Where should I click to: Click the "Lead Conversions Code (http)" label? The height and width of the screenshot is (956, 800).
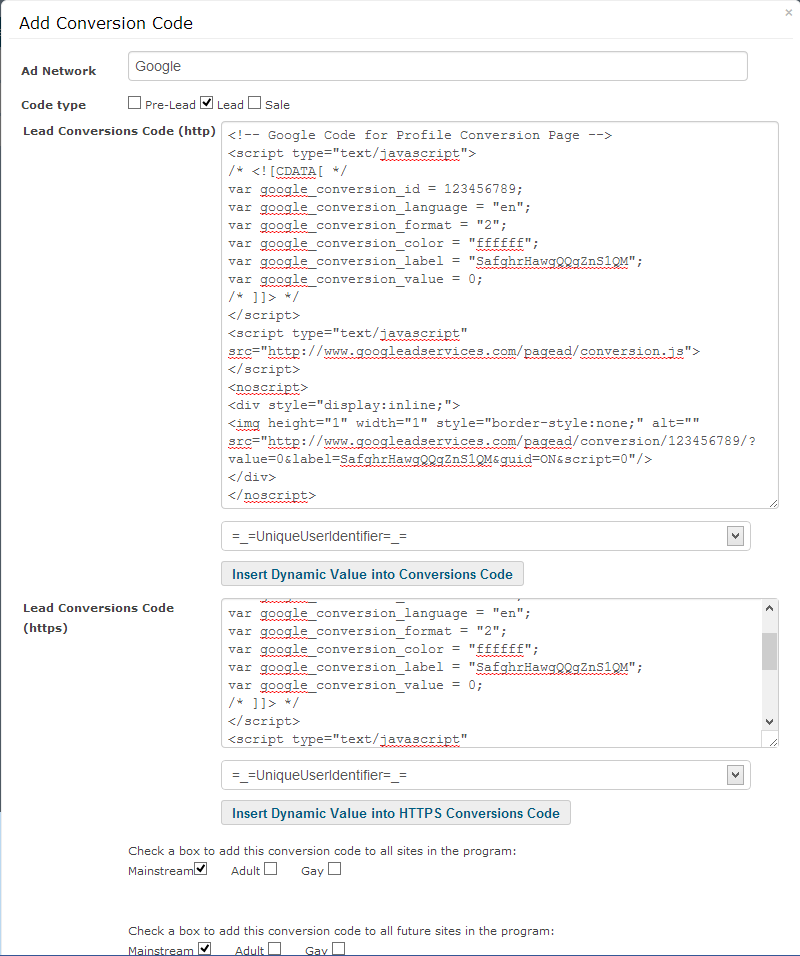click(x=119, y=131)
